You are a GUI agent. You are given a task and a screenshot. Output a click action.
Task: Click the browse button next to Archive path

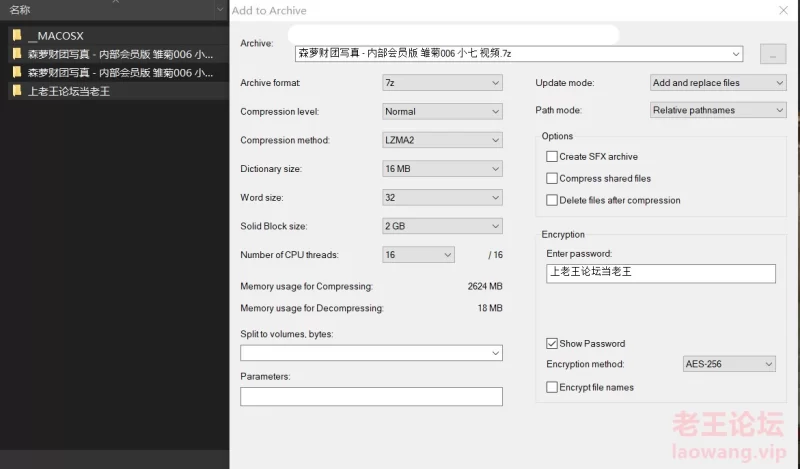tap(772, 54)
